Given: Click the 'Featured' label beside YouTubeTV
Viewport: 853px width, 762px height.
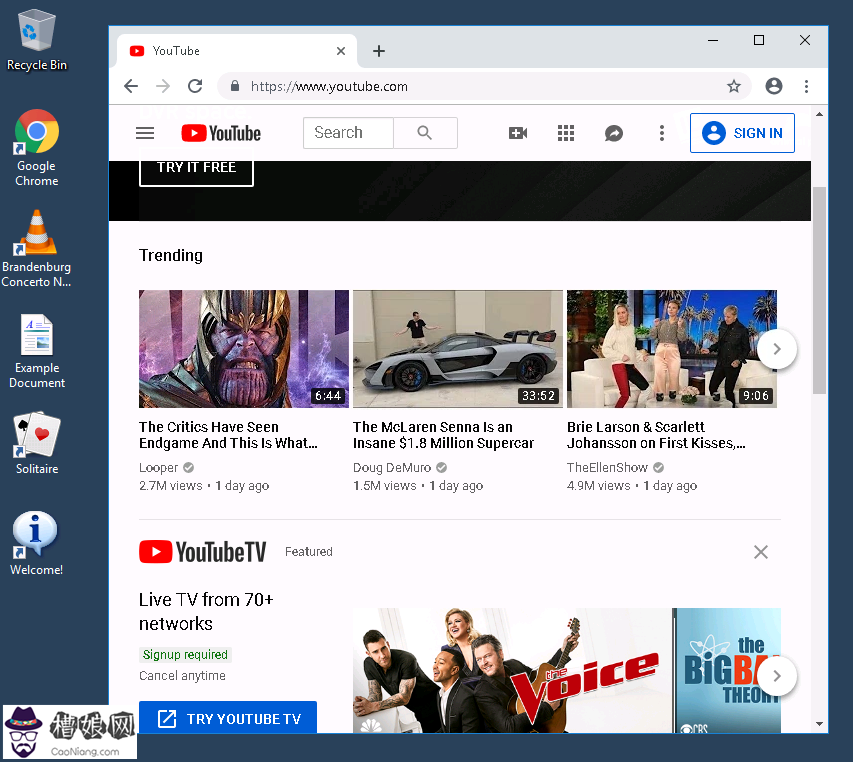Looking at the screenshot, I should [x=308, y=552].
